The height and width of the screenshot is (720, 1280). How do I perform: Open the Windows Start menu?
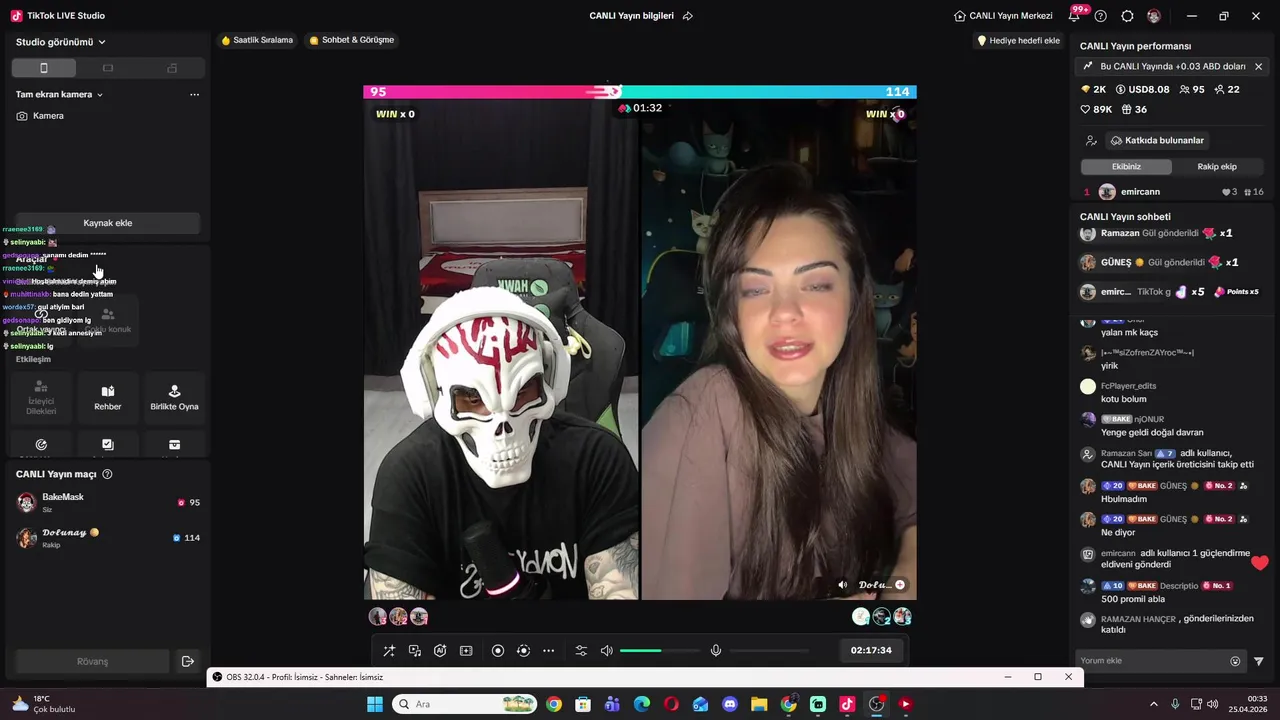pos(375,704)
